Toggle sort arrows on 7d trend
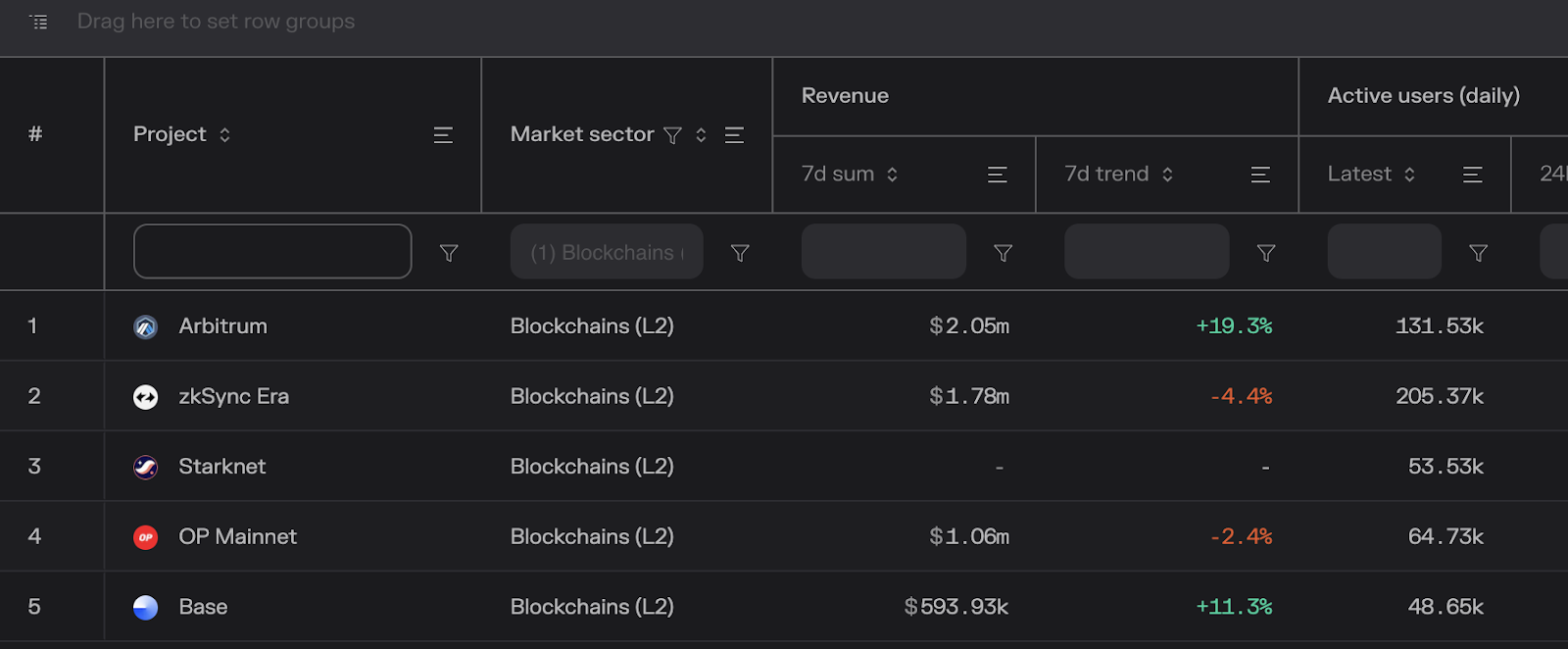The image size is (1568, 649). pyautogui.click(x=1167, y=175)
